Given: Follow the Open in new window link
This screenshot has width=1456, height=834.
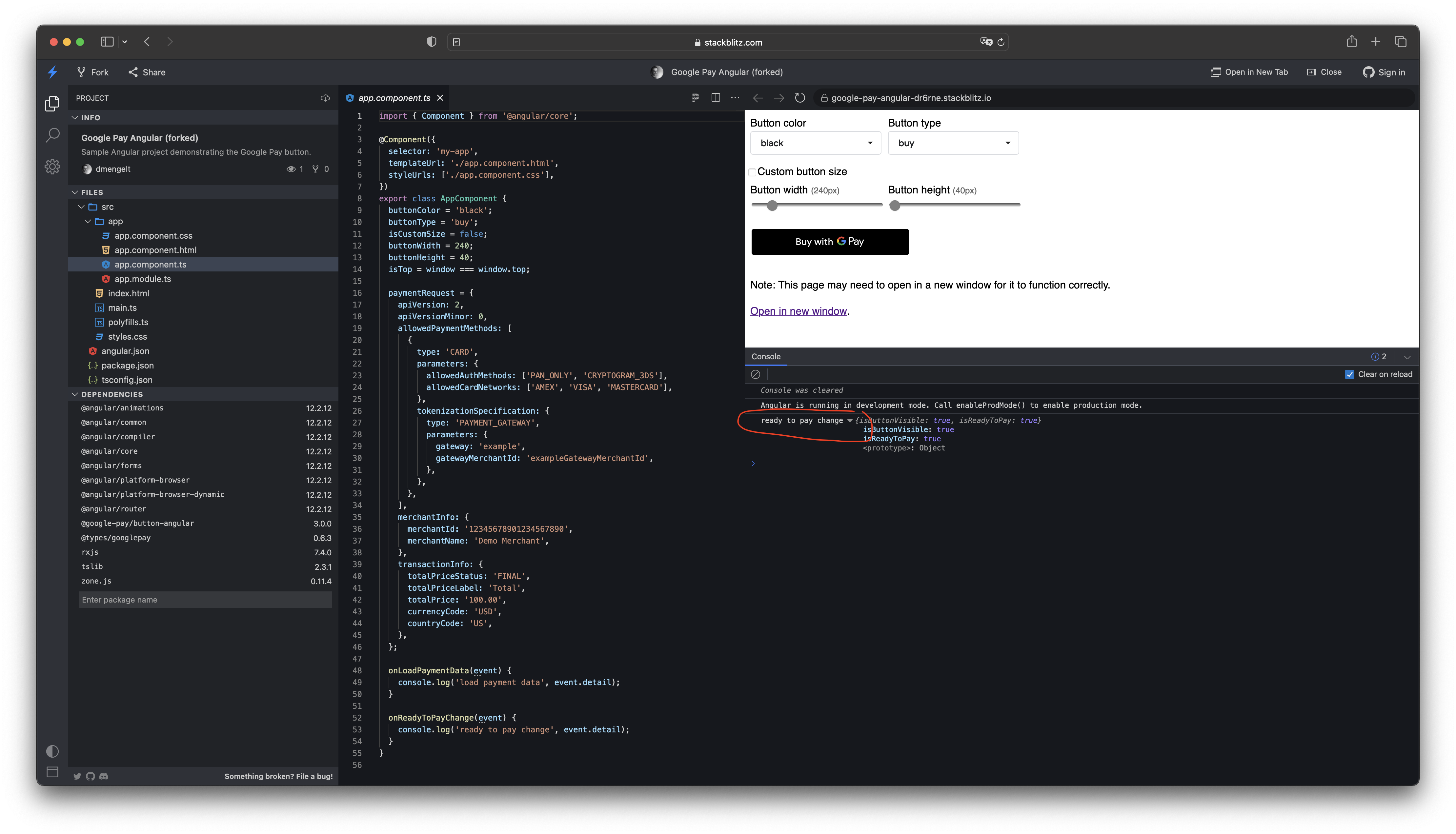Looking at the screenshot, I should click(x=798, y=311).
